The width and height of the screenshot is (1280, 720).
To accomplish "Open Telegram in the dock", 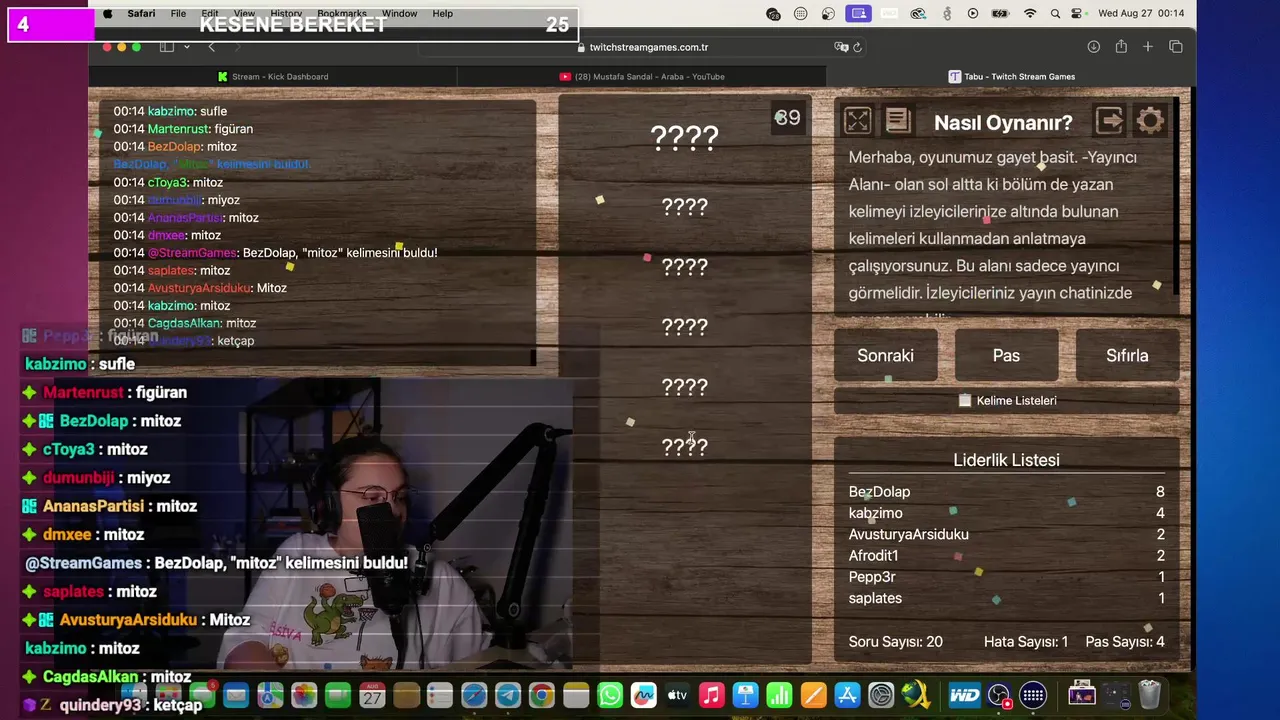I will click(x=507, y=695).
